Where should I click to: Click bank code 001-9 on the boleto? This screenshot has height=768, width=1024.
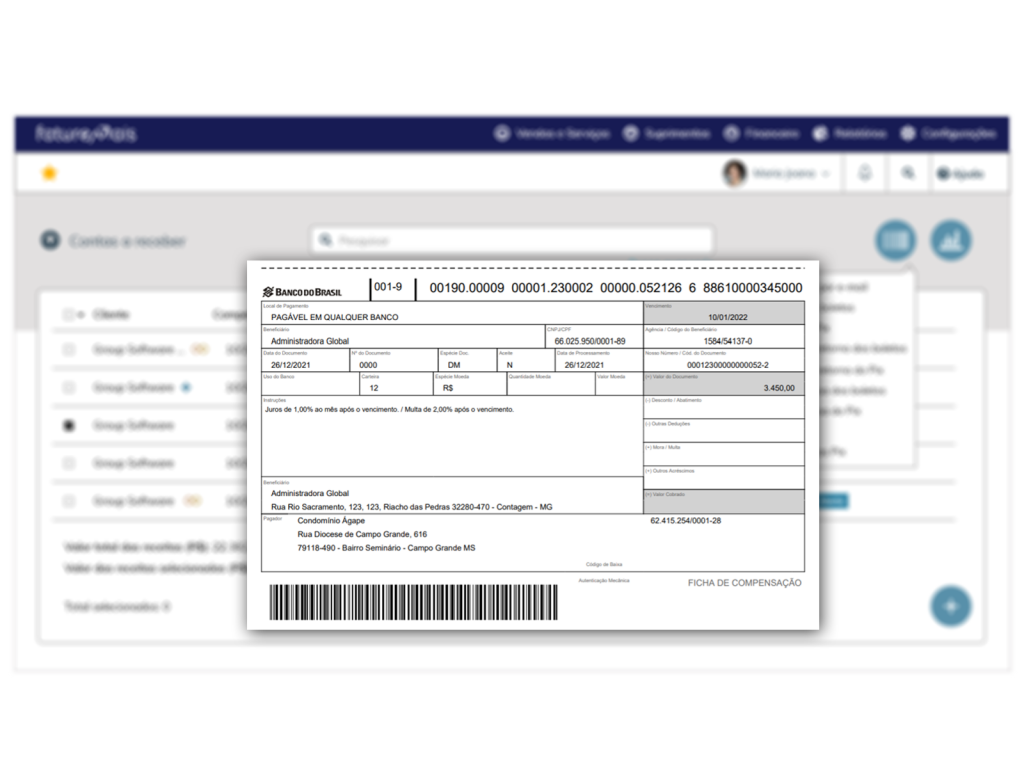(388, 287)
